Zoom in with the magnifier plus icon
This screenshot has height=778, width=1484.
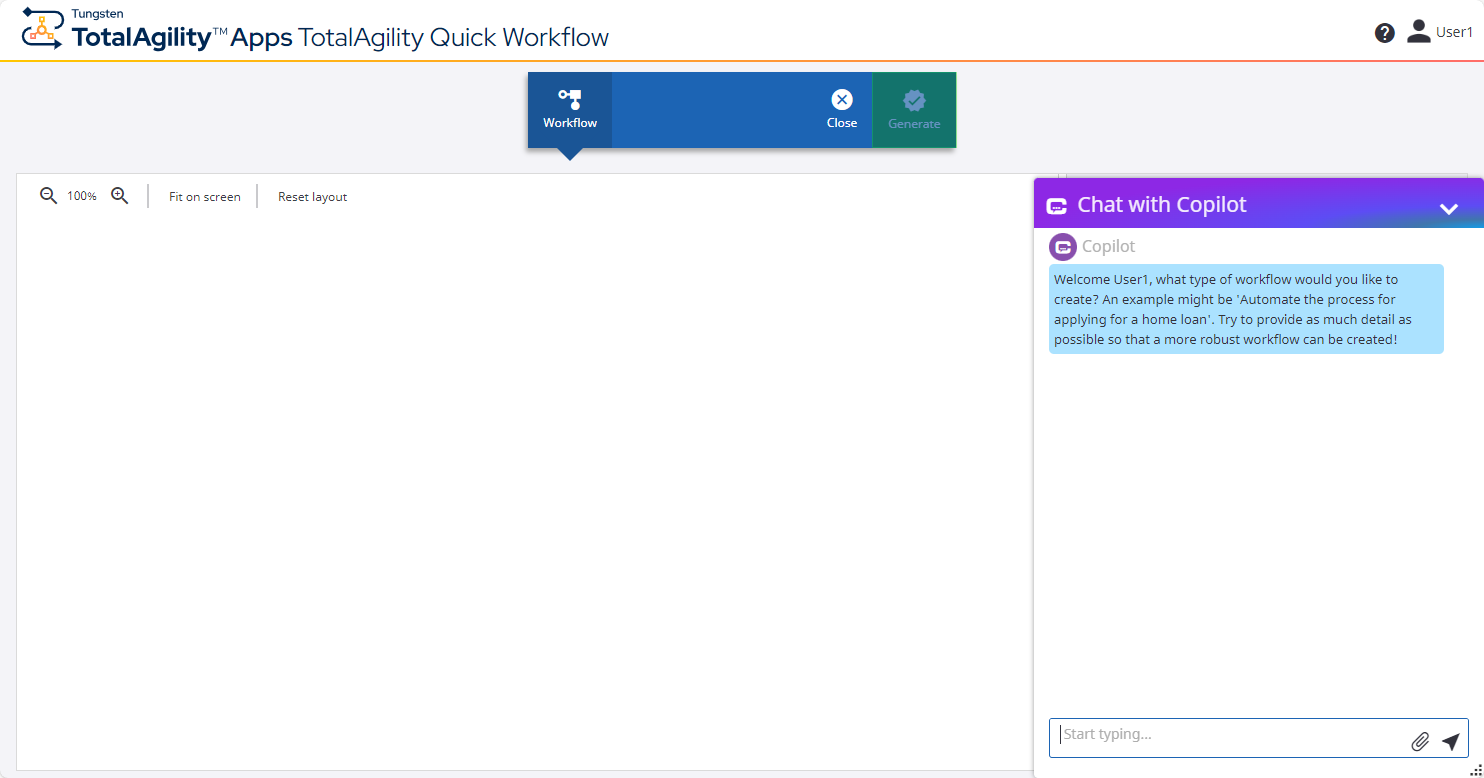point(120,196)
